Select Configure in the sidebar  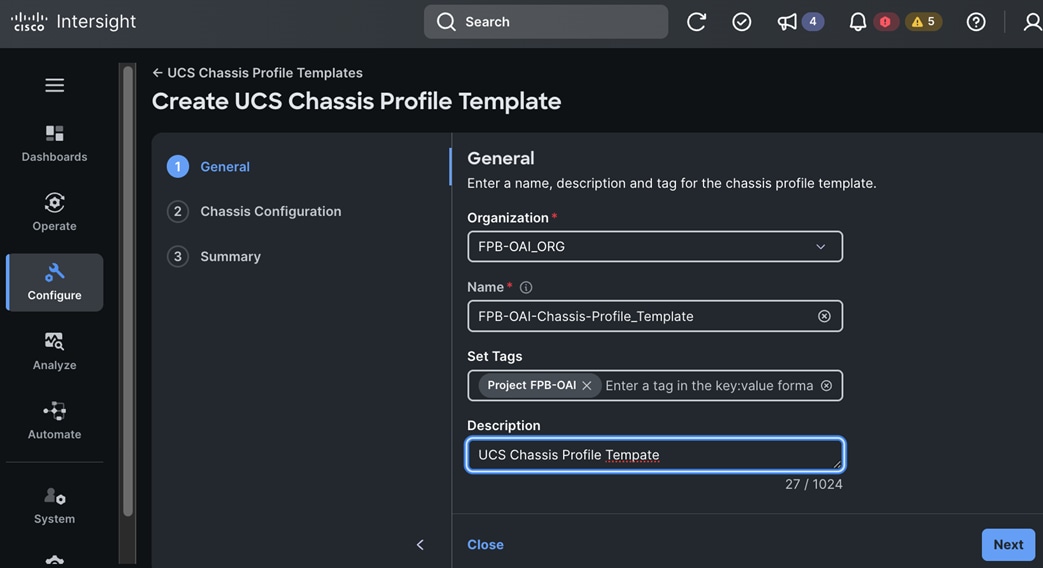(x=55, y=282)
